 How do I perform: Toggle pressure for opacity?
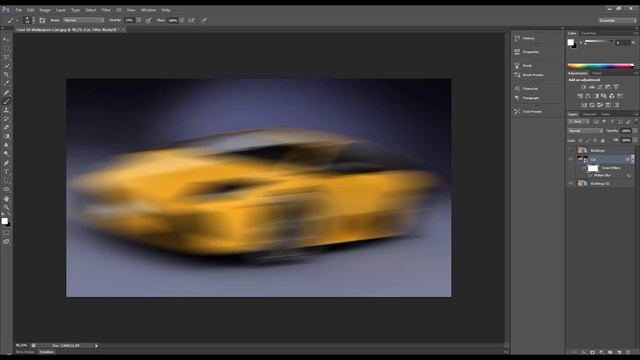point(149,20)
